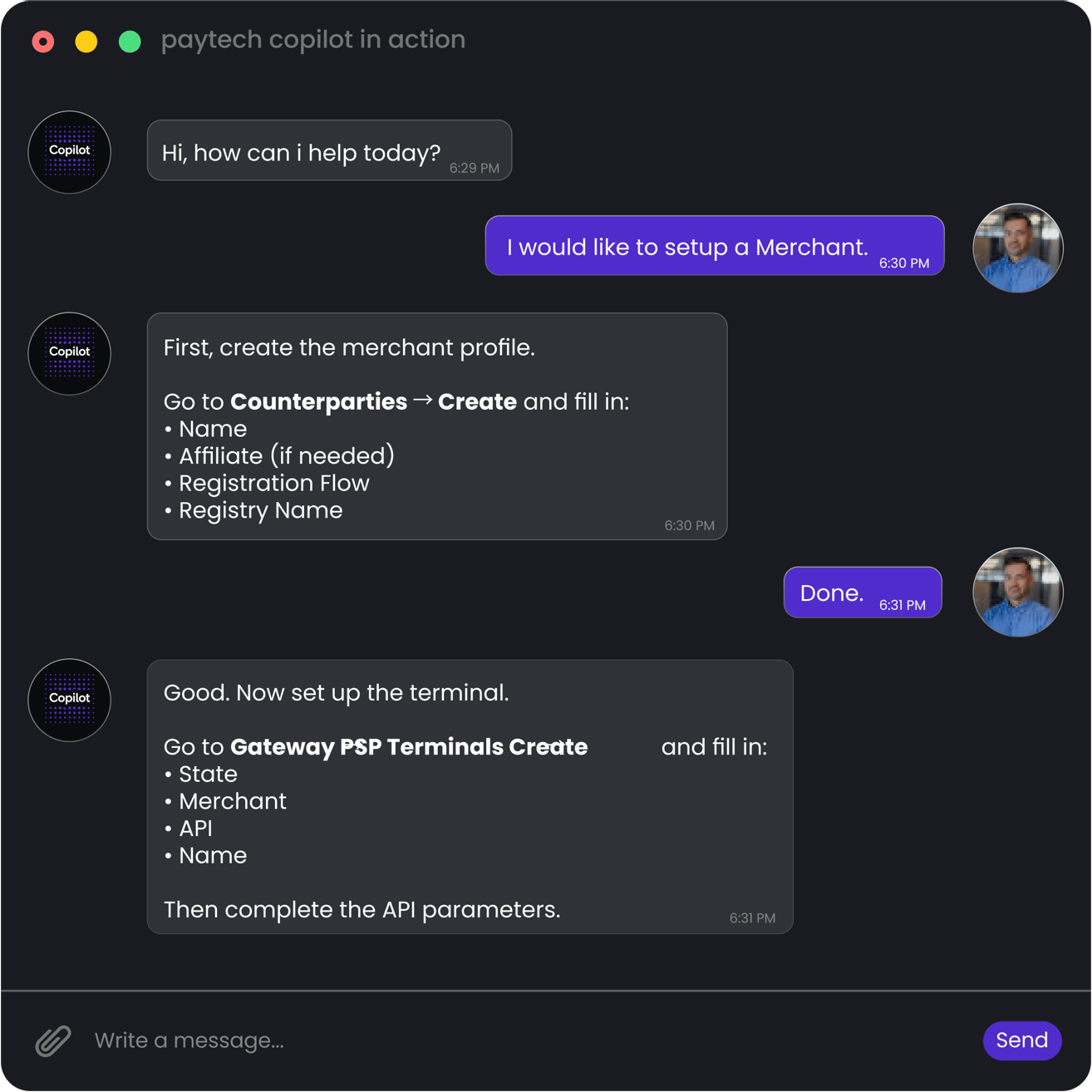
Task: Click the red traffic-light dot in the title bar
Action: pyautogui.click(x=42, y=41)
